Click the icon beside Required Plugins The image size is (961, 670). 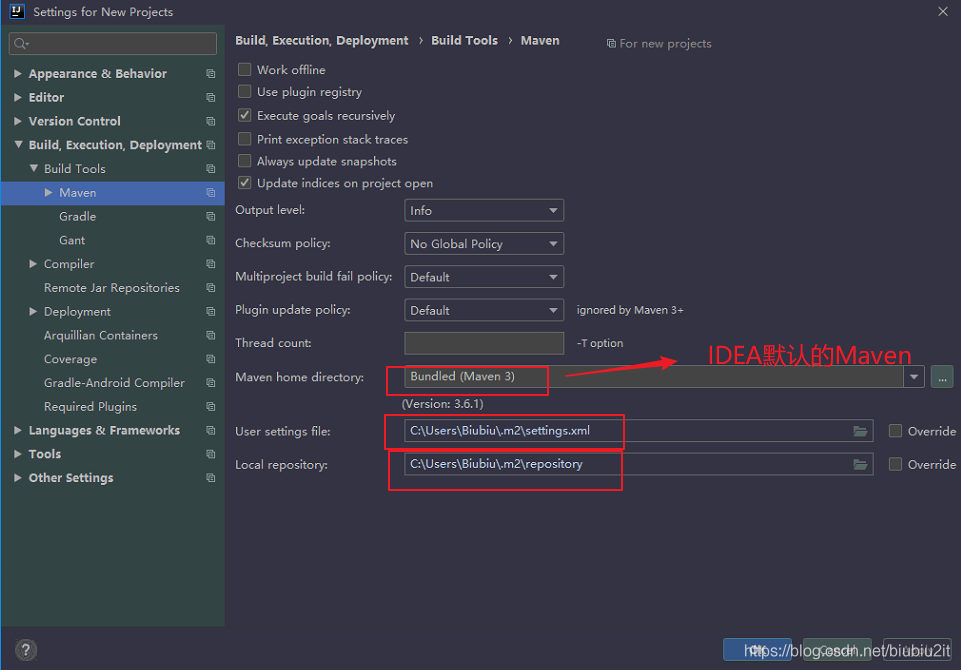tap(211, 406)
